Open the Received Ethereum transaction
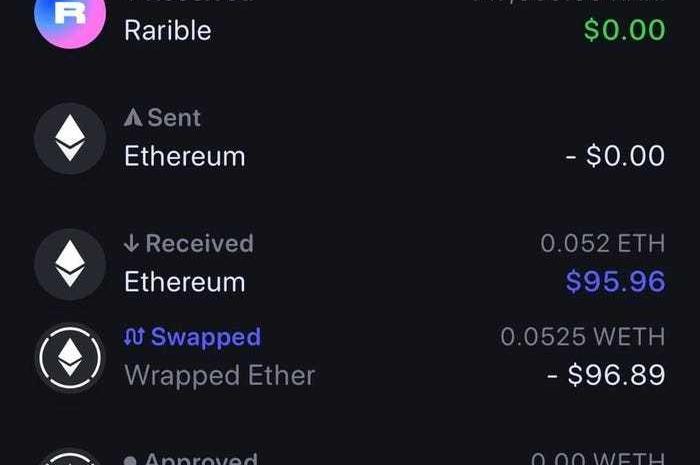Viewport: 700px width, 465px height. 350,264
